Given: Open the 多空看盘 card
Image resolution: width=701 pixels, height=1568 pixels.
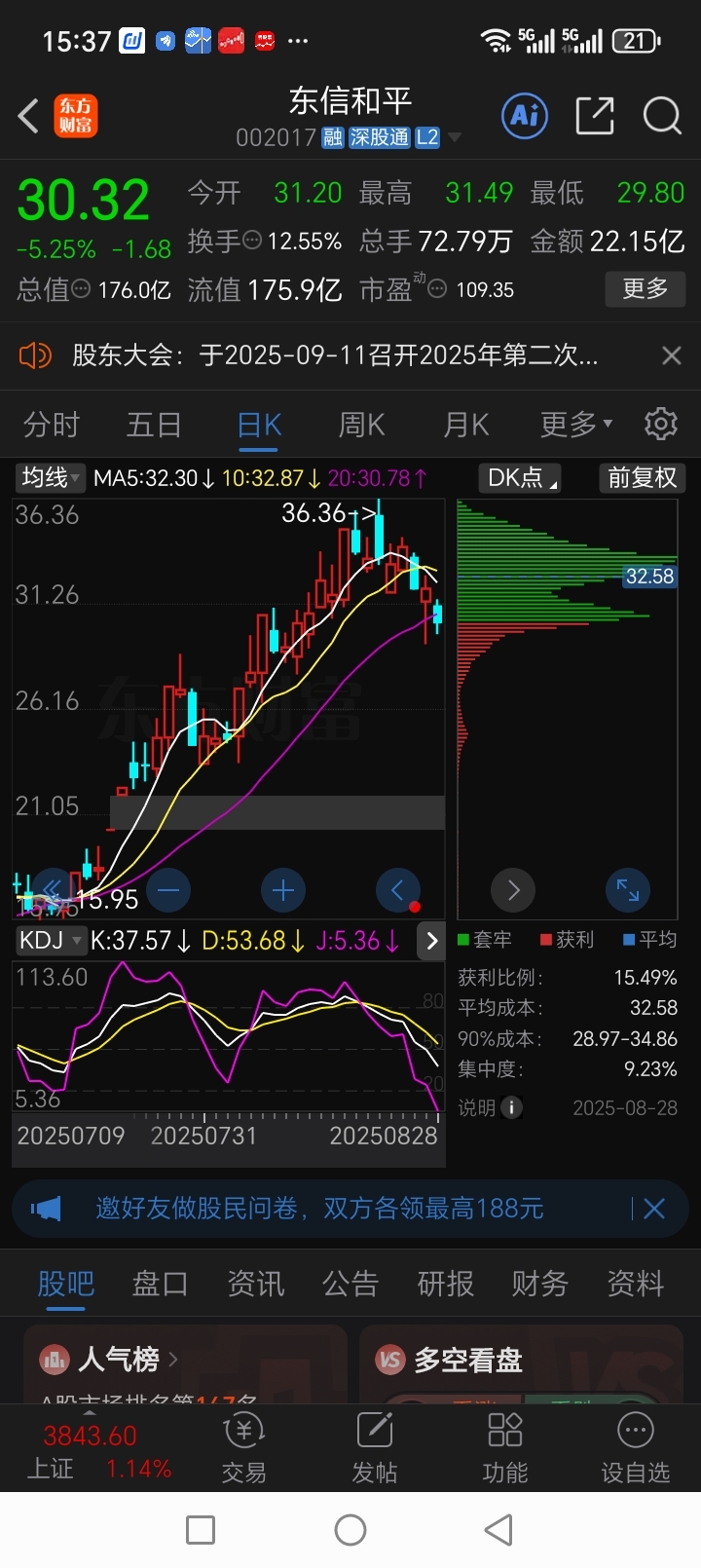Looking at the screenshot, I should click(521, 1364).
